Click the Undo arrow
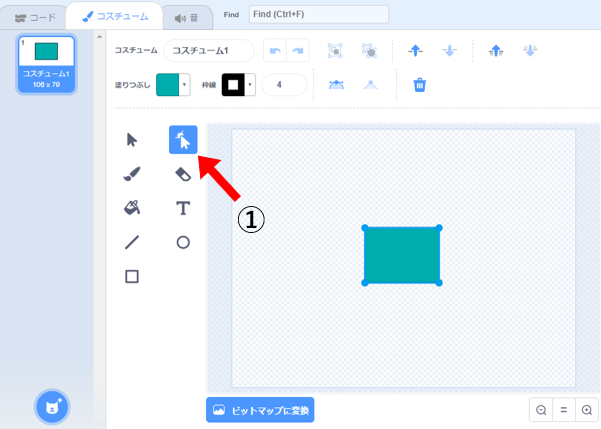 coord(275,51)
